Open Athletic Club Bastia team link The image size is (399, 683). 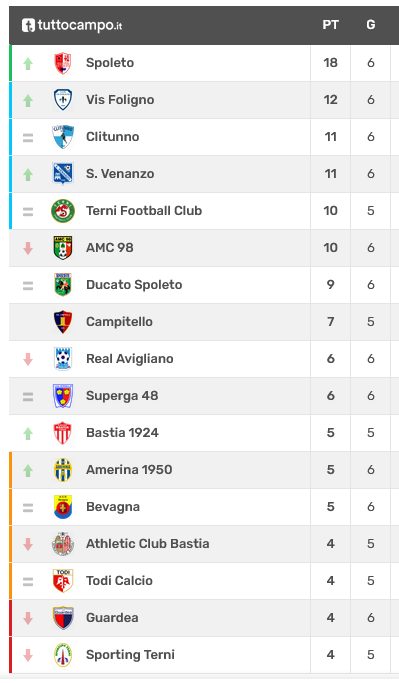[148, 544]
